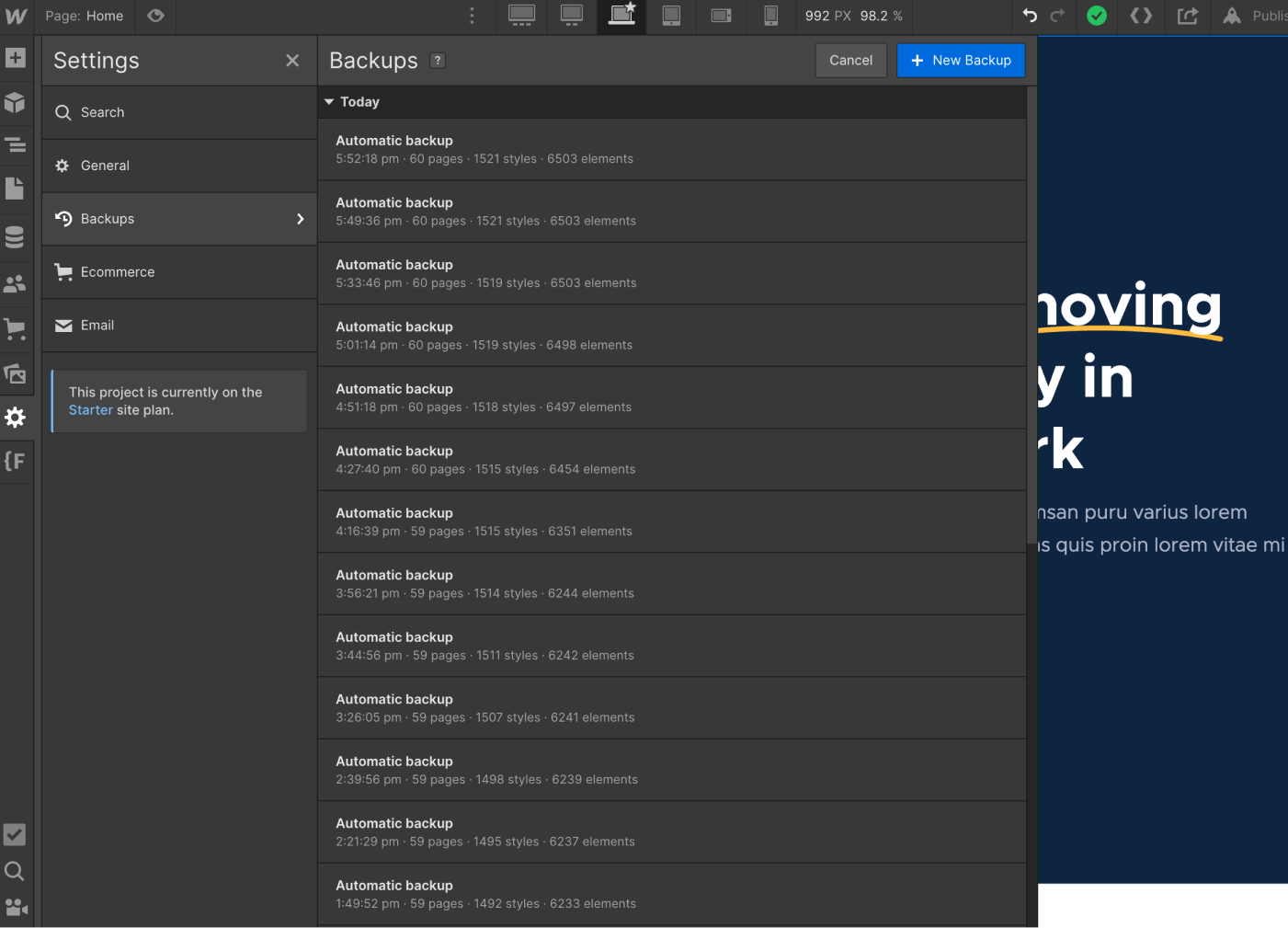Collapse the Today backups group
Screen dimensions: 1288x928
pos(329,101)
